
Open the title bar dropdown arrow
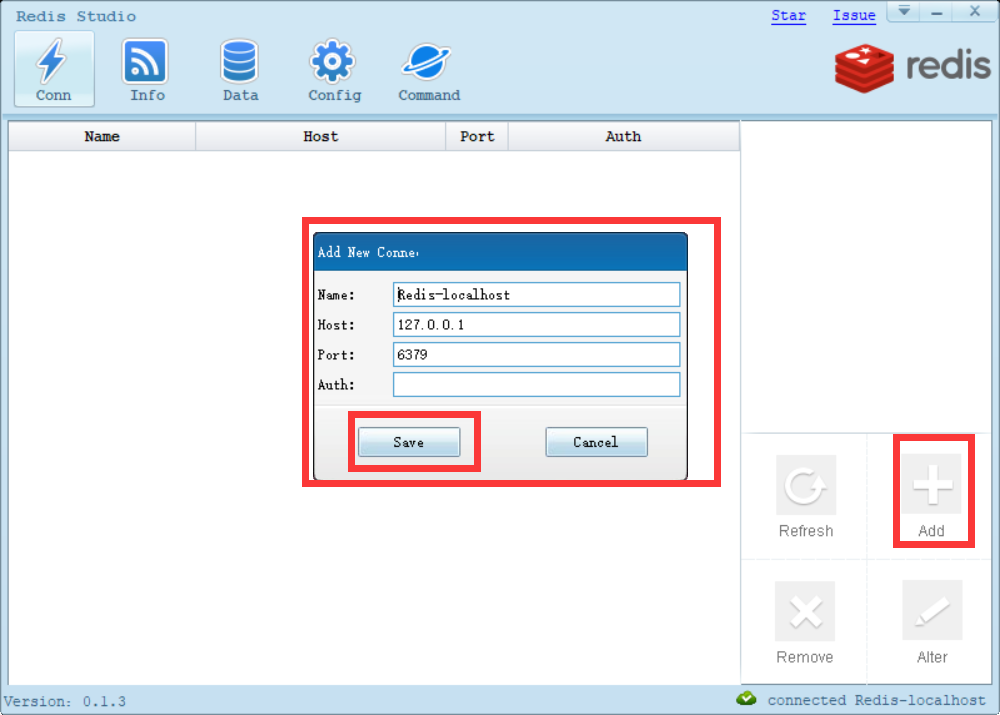(904, 11)
